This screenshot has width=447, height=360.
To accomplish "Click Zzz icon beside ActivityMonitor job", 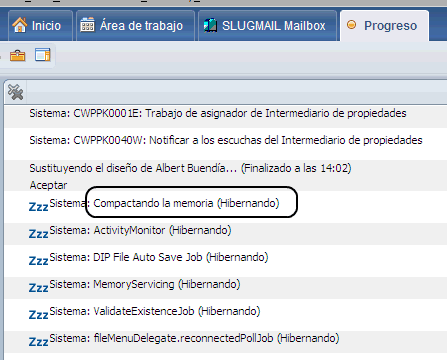I will pyautogui.click(x=39, y=234).
